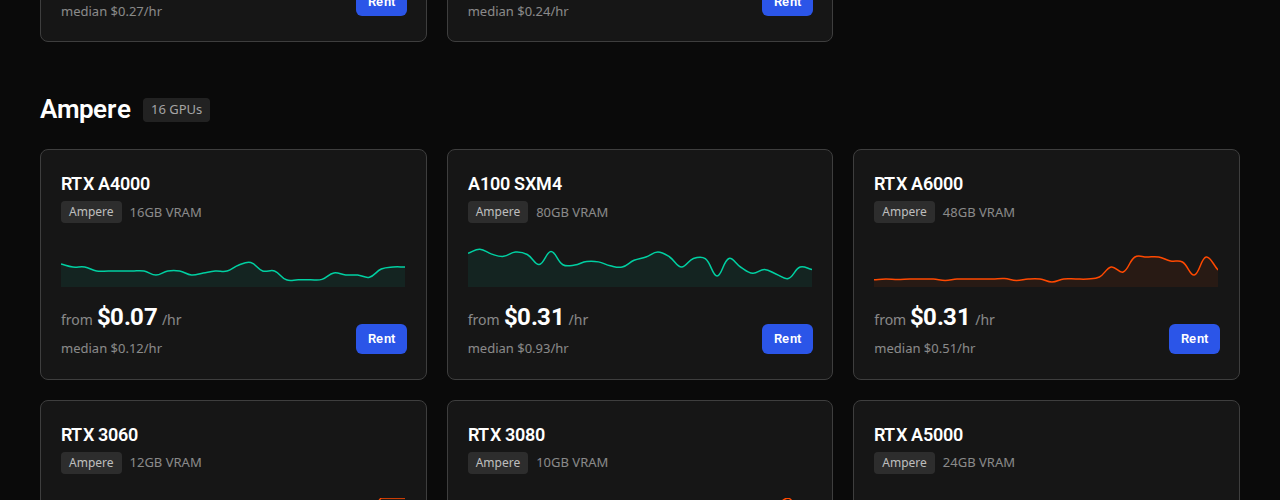Click the Ampere tag on RTX A5000
Screen dimensions: 1280x500
pos(904,463)
